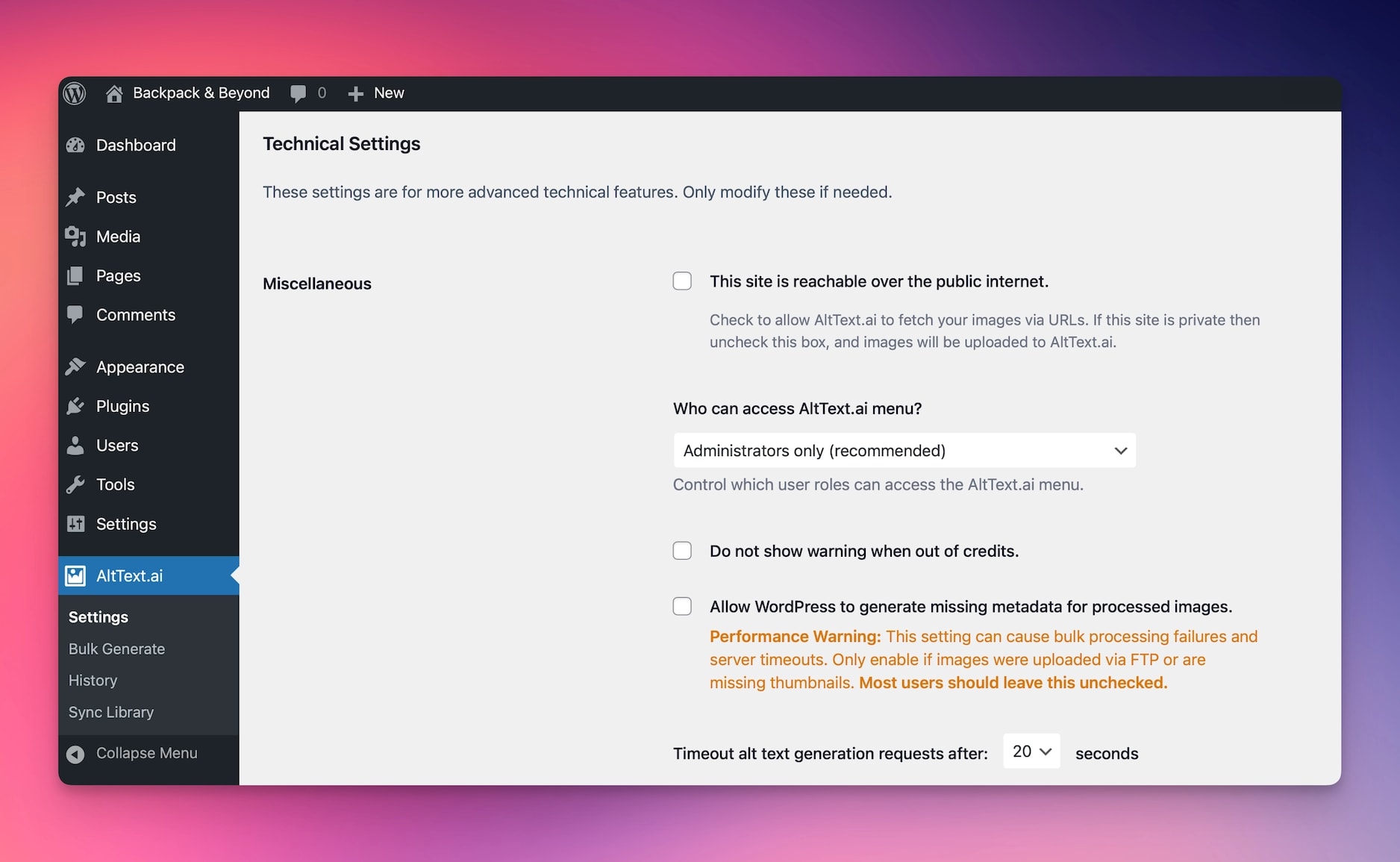Open the Media menu
The height and width of the screenshot is (862, 1400).
149,237
